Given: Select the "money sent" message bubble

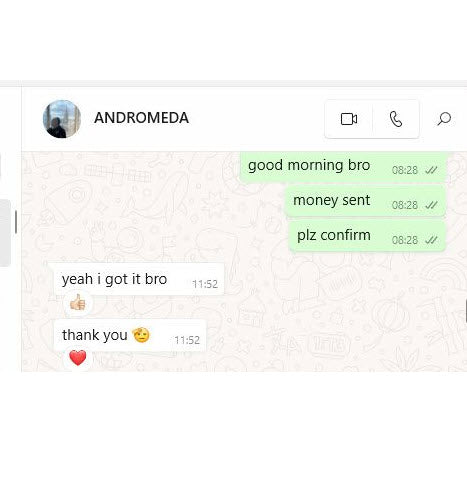Looking at the screenshot, I should (365, 201).
